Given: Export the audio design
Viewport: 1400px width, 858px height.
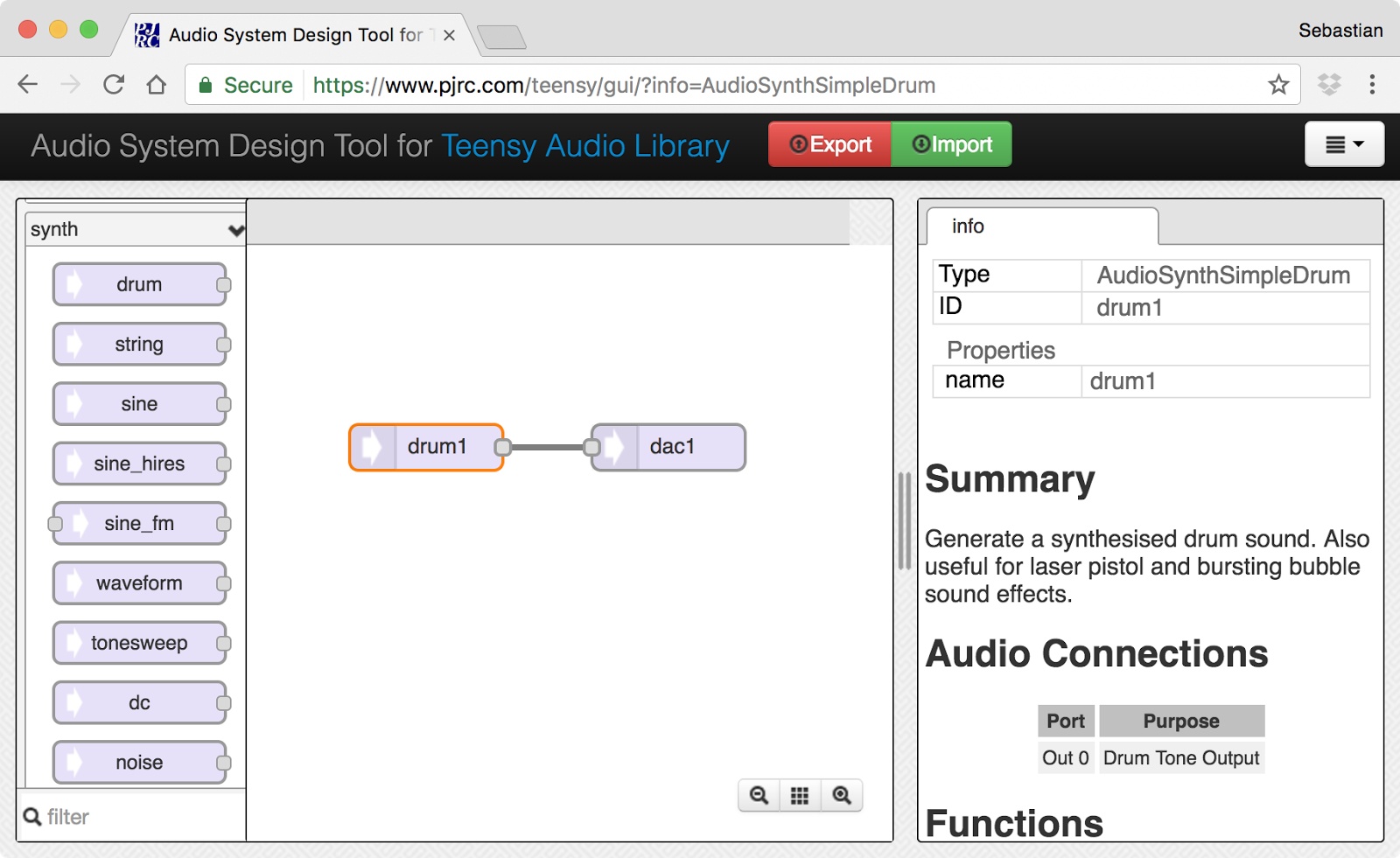Looking at the screenshot, I should (829, 143).
